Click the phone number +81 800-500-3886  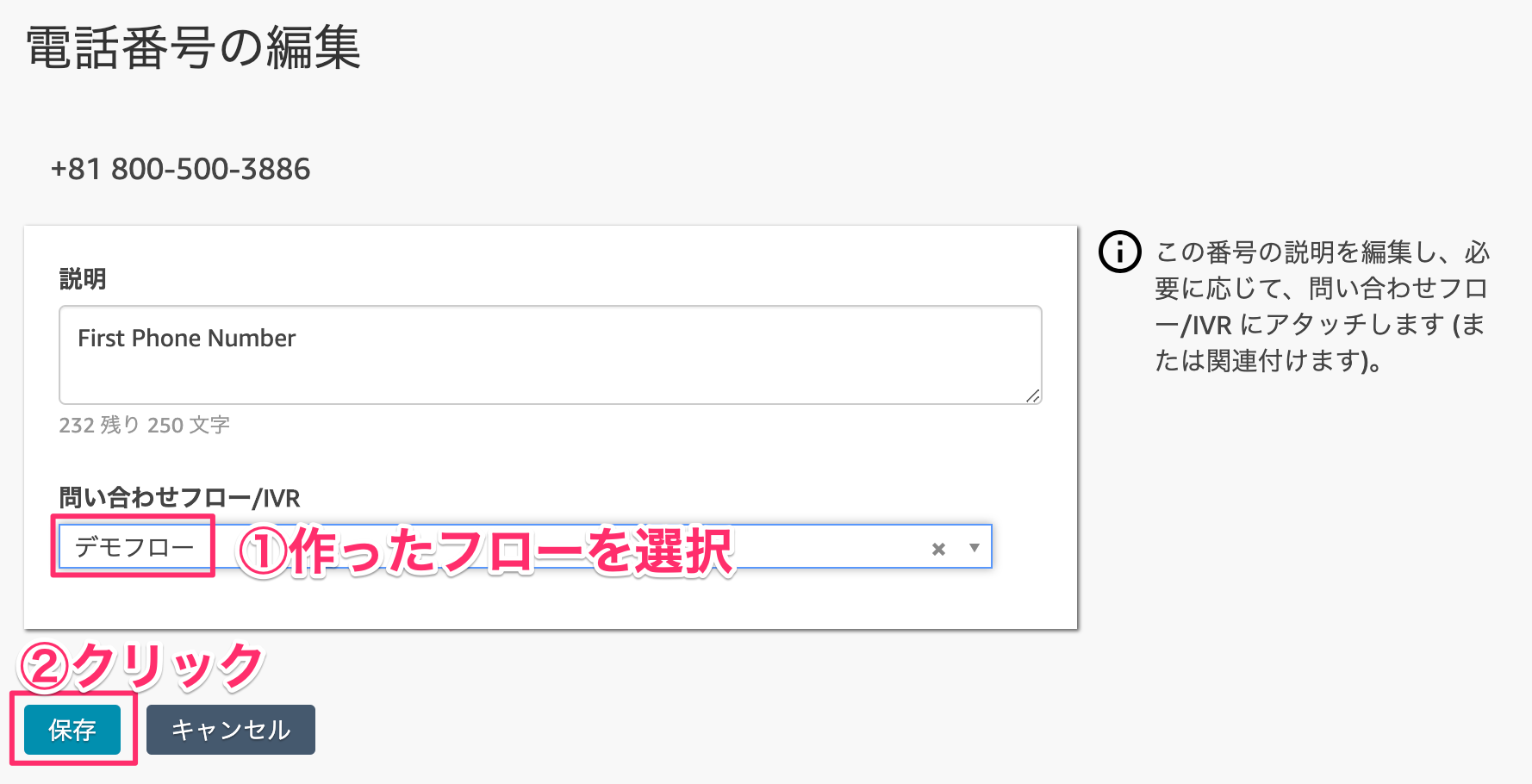pyautogui.click(x=180, y=169)
